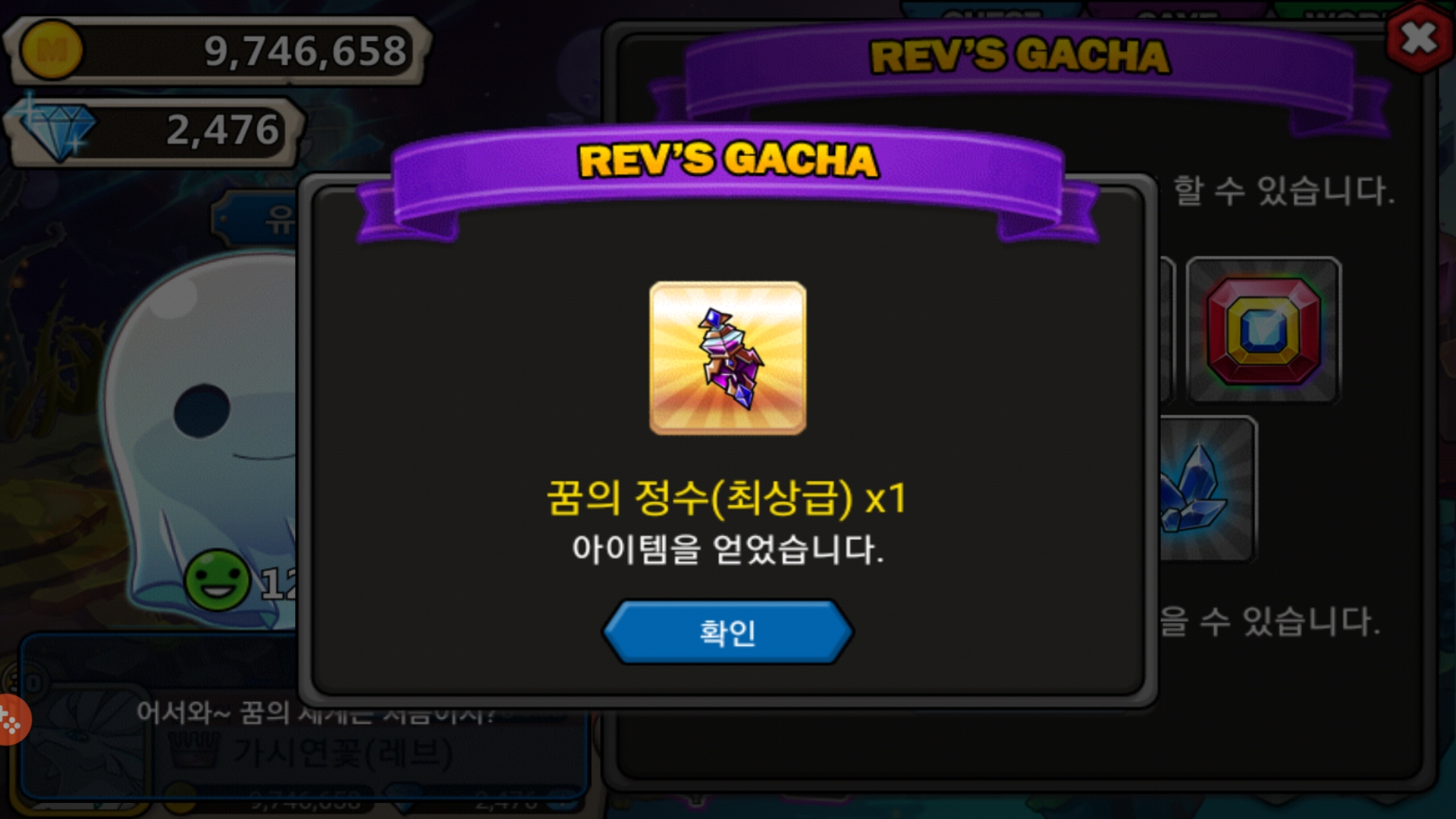
Task: Select the rainbow octagon gem reward icon
Action: pos(1263,330)
